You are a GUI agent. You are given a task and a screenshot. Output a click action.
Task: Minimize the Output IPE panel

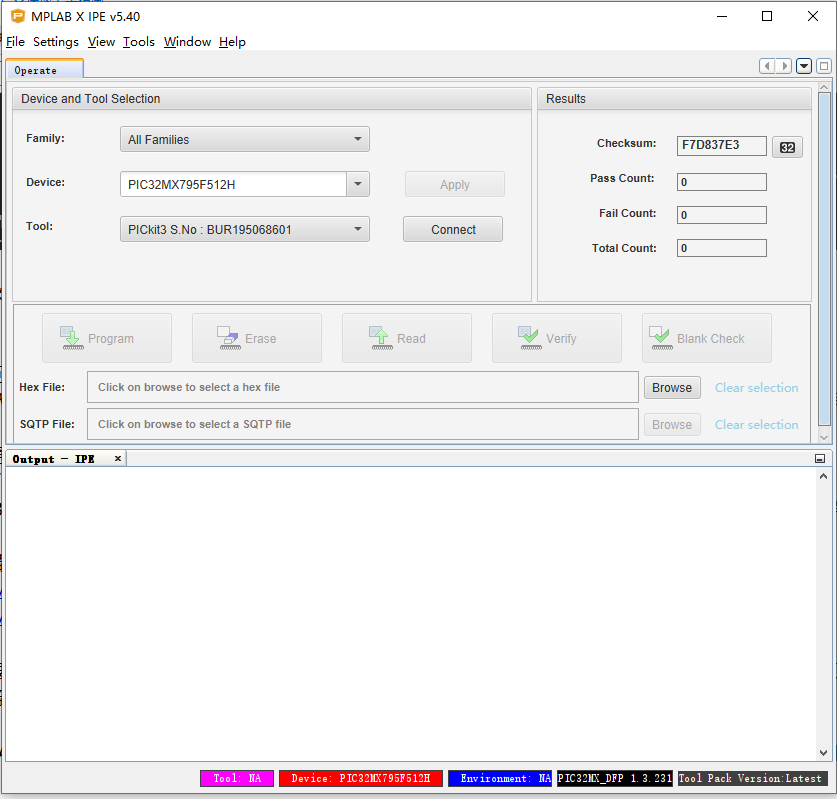click(x=820, y=459)
